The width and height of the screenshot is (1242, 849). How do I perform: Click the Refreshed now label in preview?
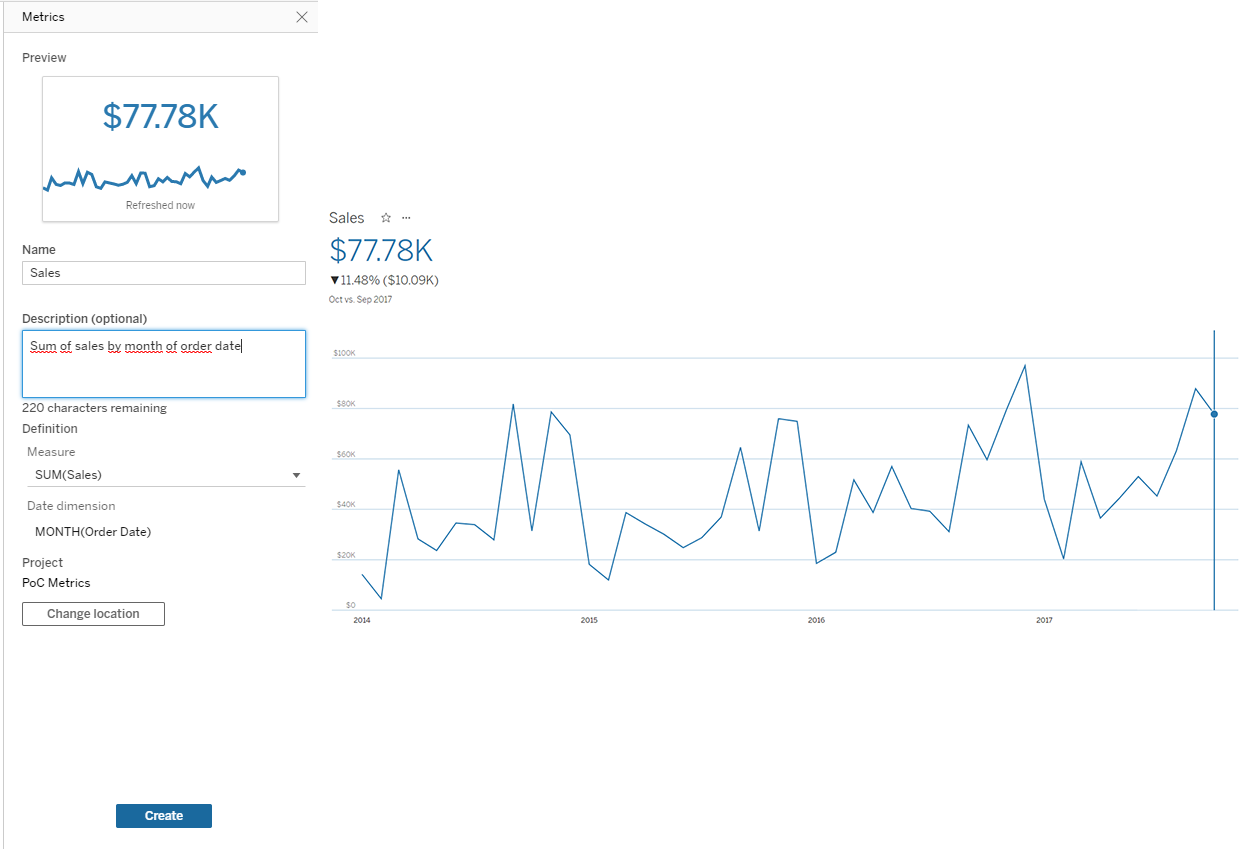click(x=160, y=205)
